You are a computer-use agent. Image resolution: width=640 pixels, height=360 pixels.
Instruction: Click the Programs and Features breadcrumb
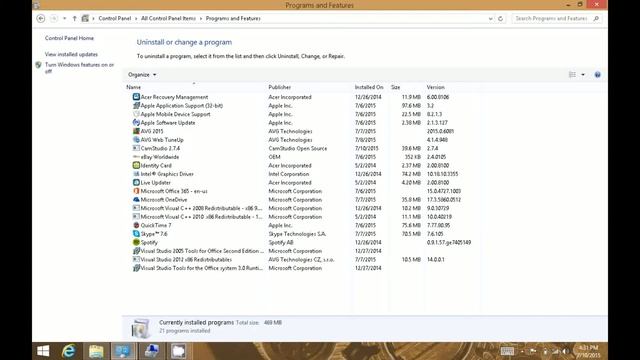pos(233,18)
